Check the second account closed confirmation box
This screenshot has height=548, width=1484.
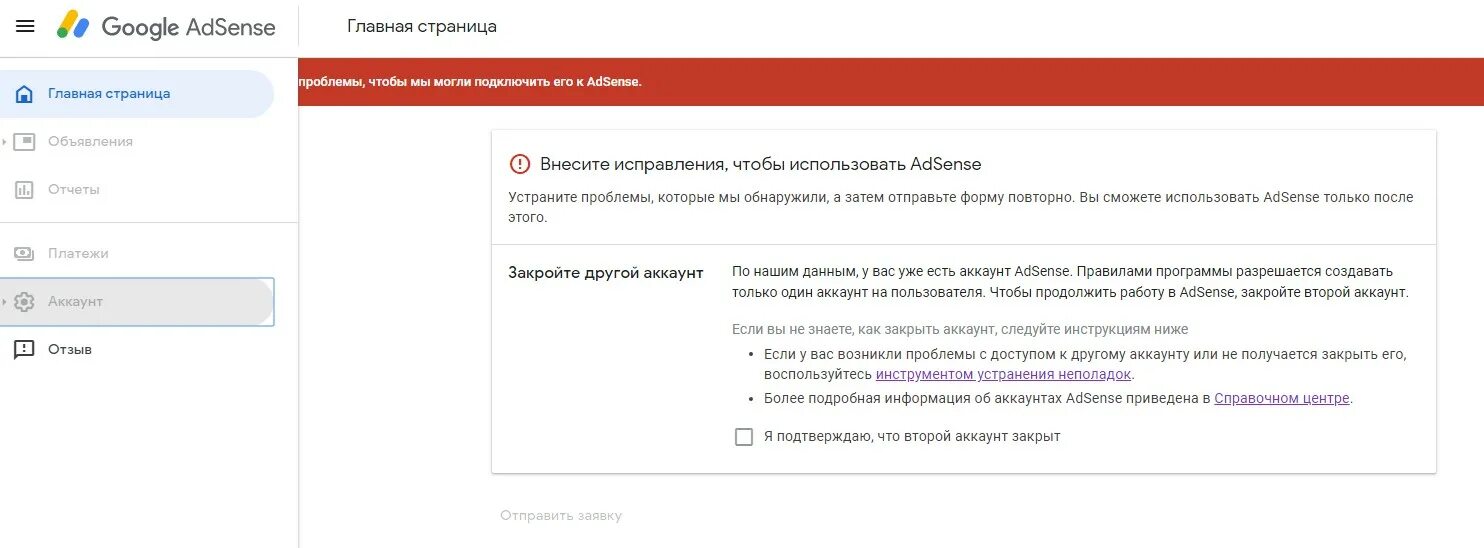[744, 437]
